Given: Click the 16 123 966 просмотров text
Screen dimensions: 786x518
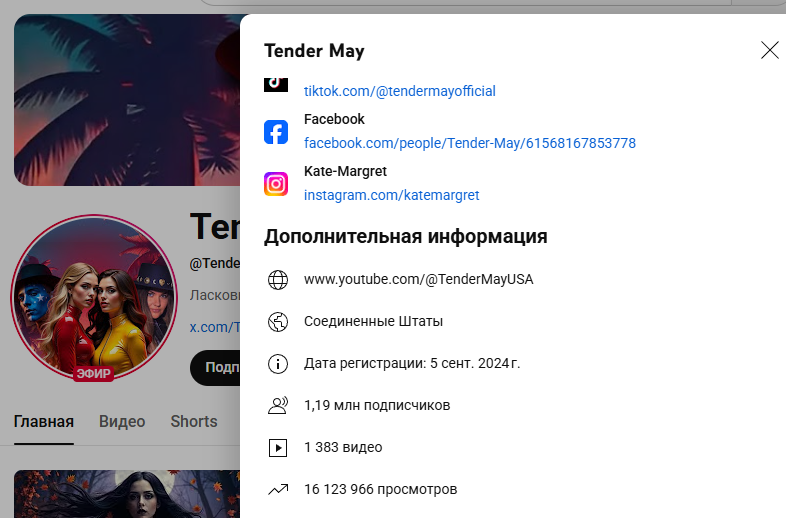Looking at the screenshot, I should point(380,489).
